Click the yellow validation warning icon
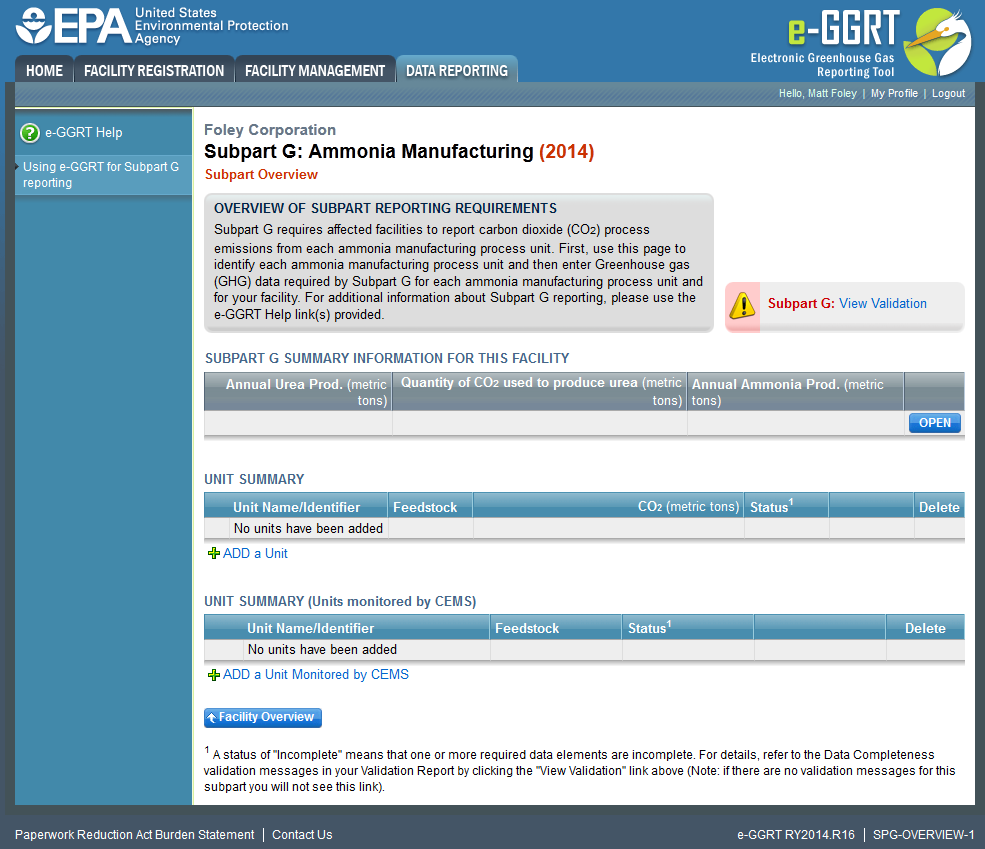This screenshot has height=849, width=985. pos(743,306)
